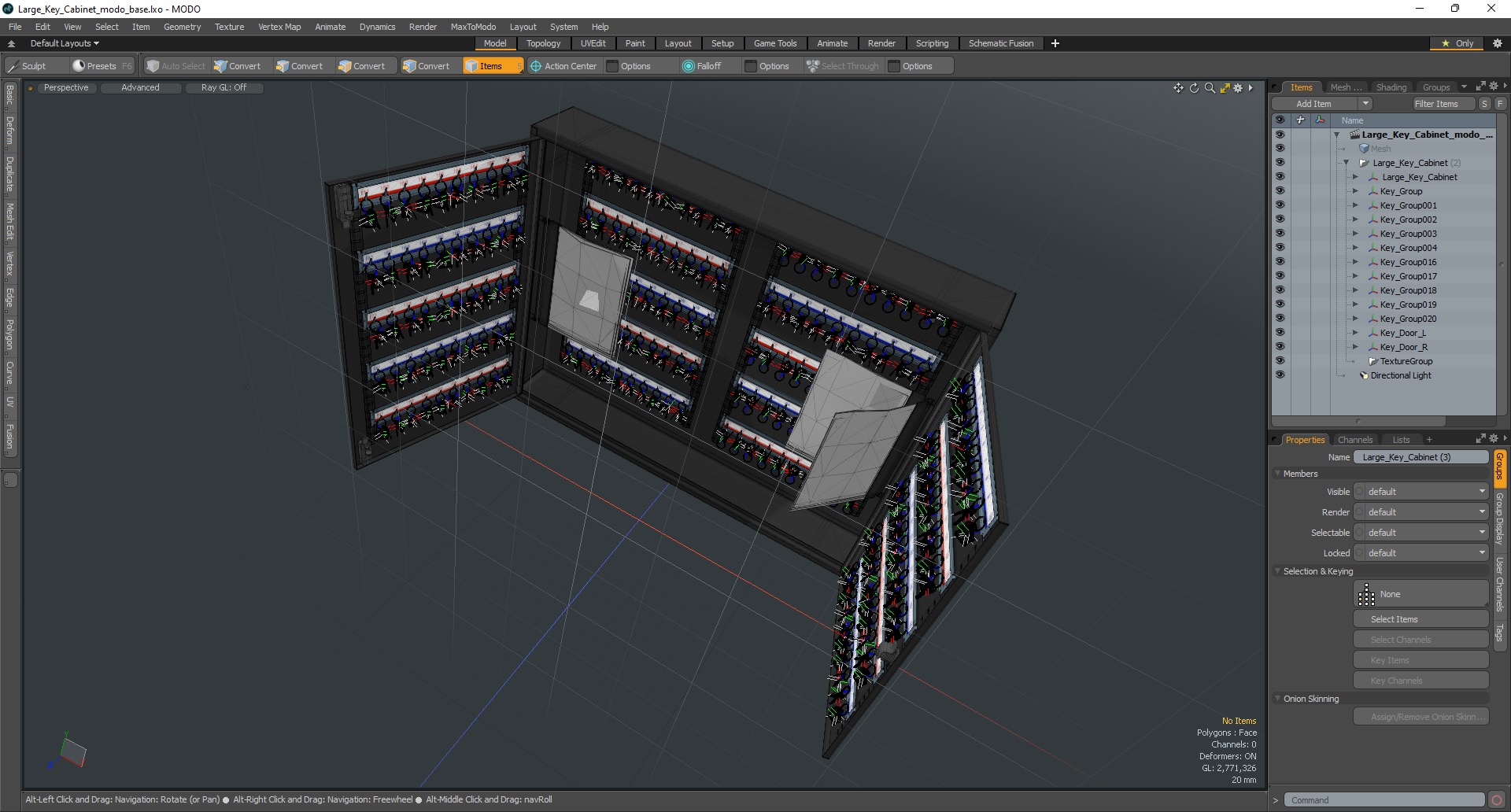Image resolution: width=1511 pixels, height=812 pixels.
Task: Open the Action Center menu
Action: tap(563, 66)
